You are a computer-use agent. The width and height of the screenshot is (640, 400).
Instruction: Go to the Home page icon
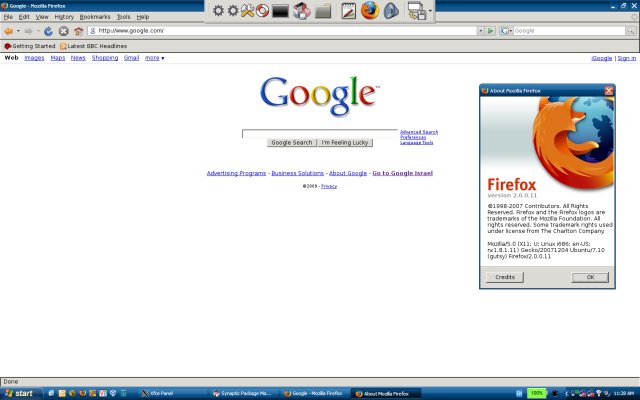click(78, 31)
